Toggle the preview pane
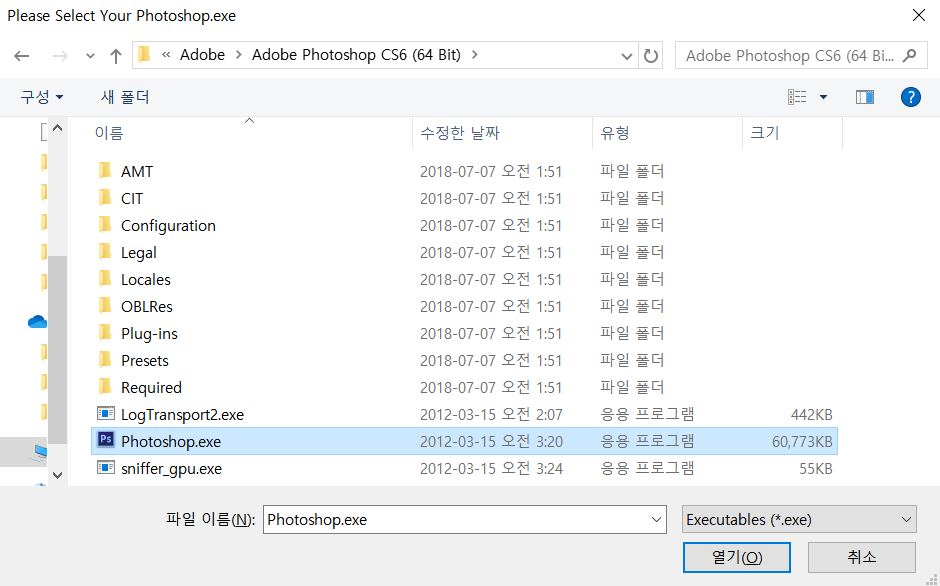 (x=864, y=97)
